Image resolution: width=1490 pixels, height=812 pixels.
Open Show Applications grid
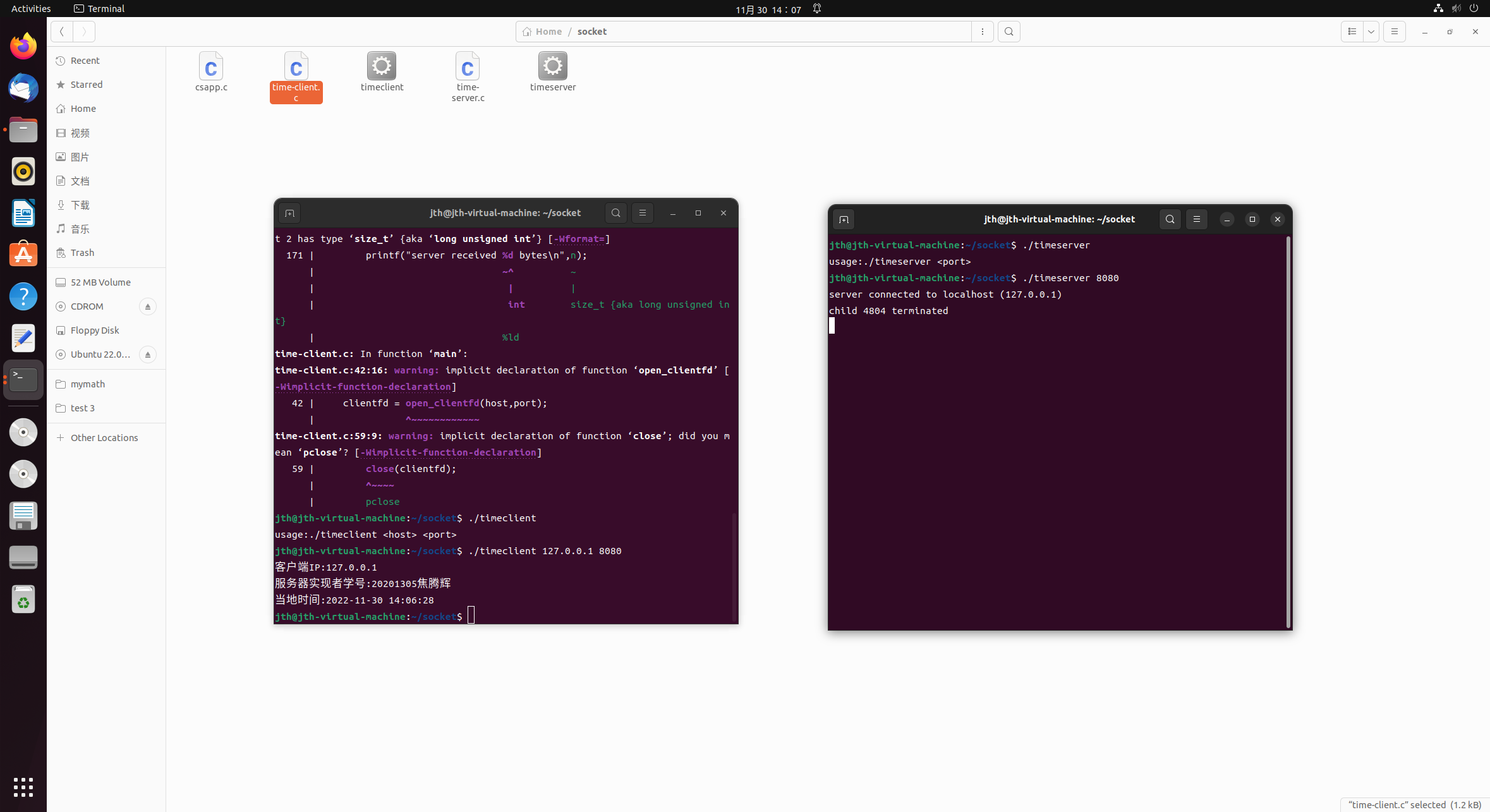(x=23, y=787)
